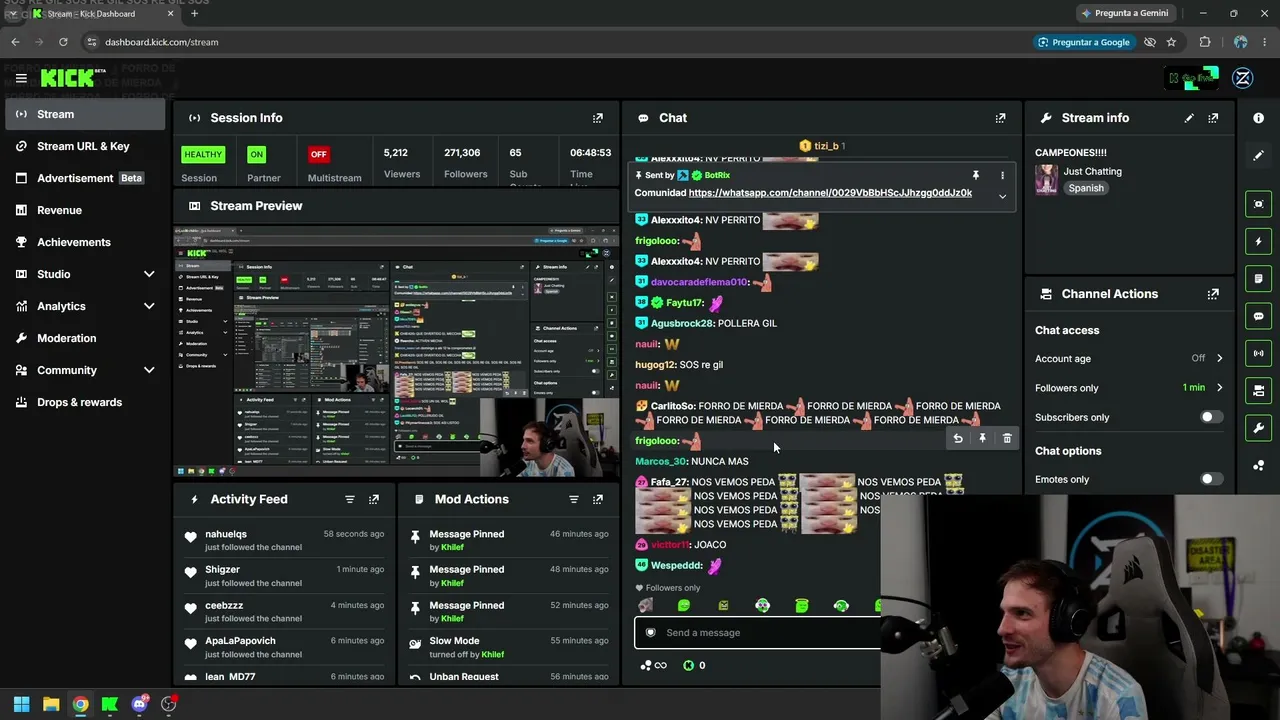Viewport: 1280px width, 720px height.
Task: Open the Activity Feed filter options
Action: 350,499
